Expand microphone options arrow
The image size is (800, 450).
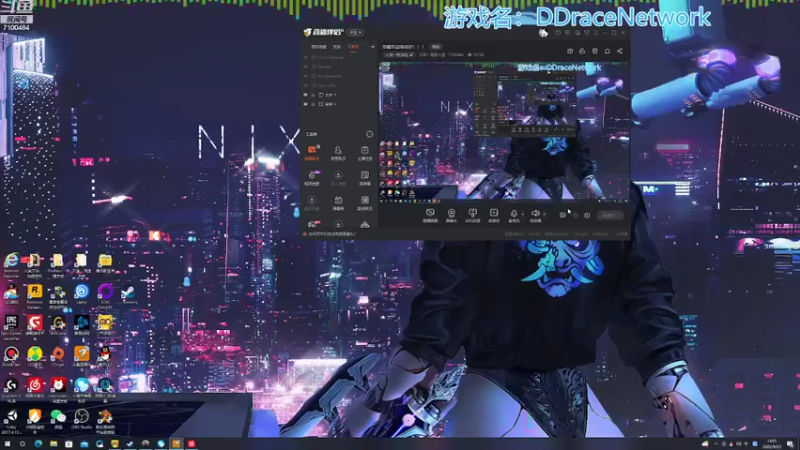point(523,214)
